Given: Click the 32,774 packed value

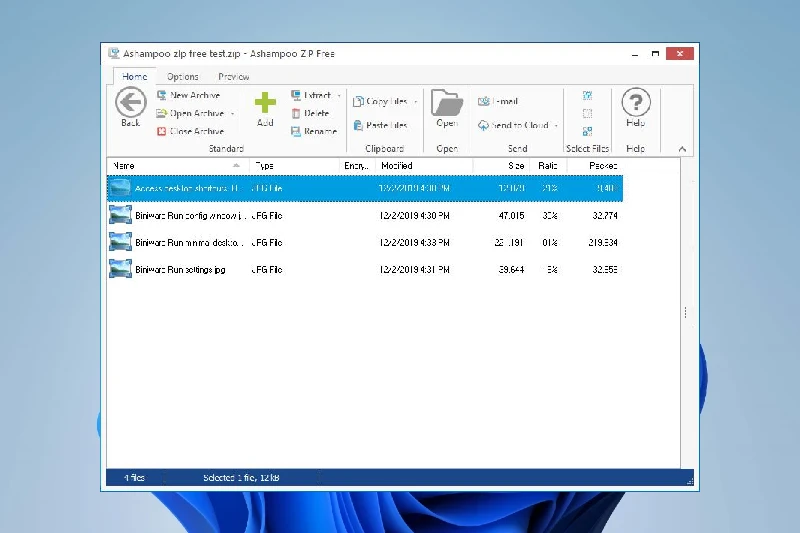Looking at the screenshot, I should pyautogui.click(x=605, y=215).
